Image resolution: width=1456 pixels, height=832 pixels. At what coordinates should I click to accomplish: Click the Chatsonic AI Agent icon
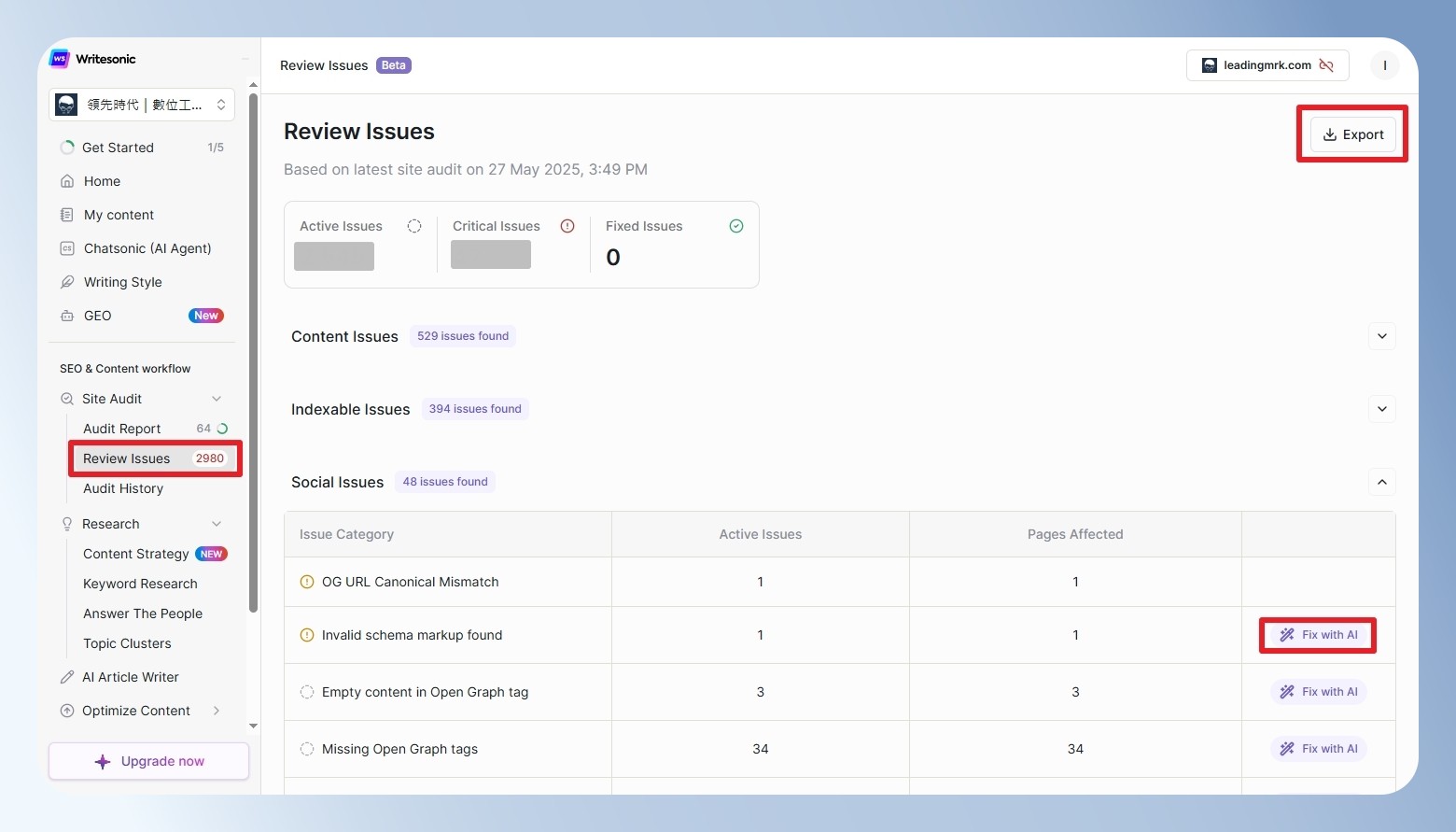click(67, 248)
